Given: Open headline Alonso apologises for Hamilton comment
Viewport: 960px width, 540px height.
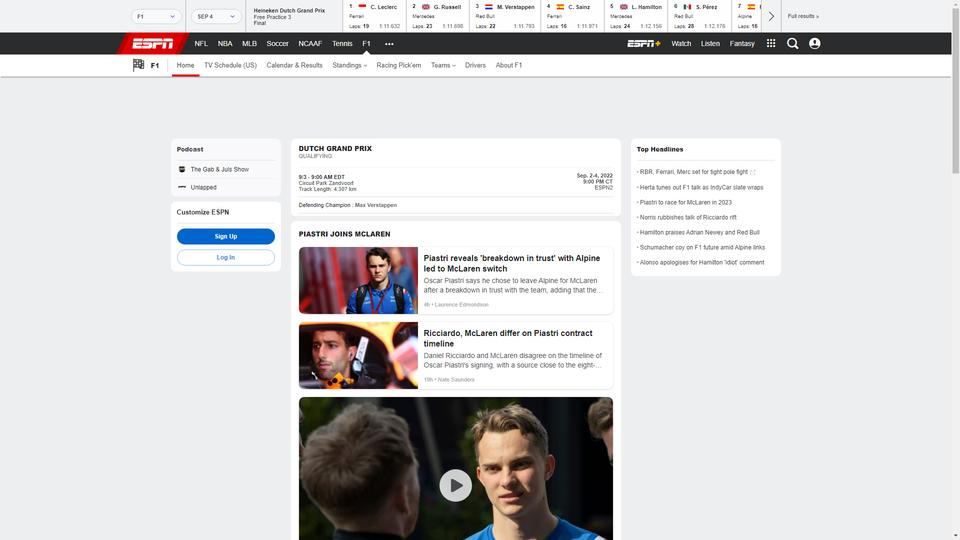Looking at the screenshot, I should point(702,263).
